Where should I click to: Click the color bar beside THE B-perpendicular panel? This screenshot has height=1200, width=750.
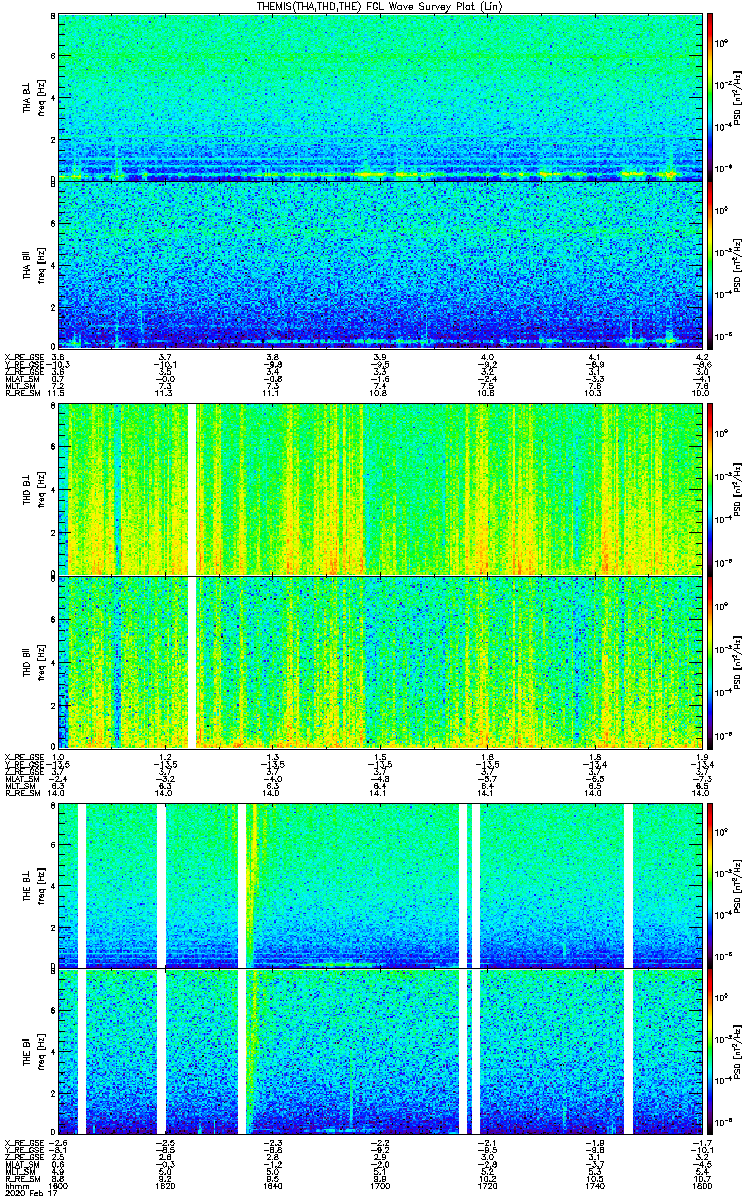[711, 883]
